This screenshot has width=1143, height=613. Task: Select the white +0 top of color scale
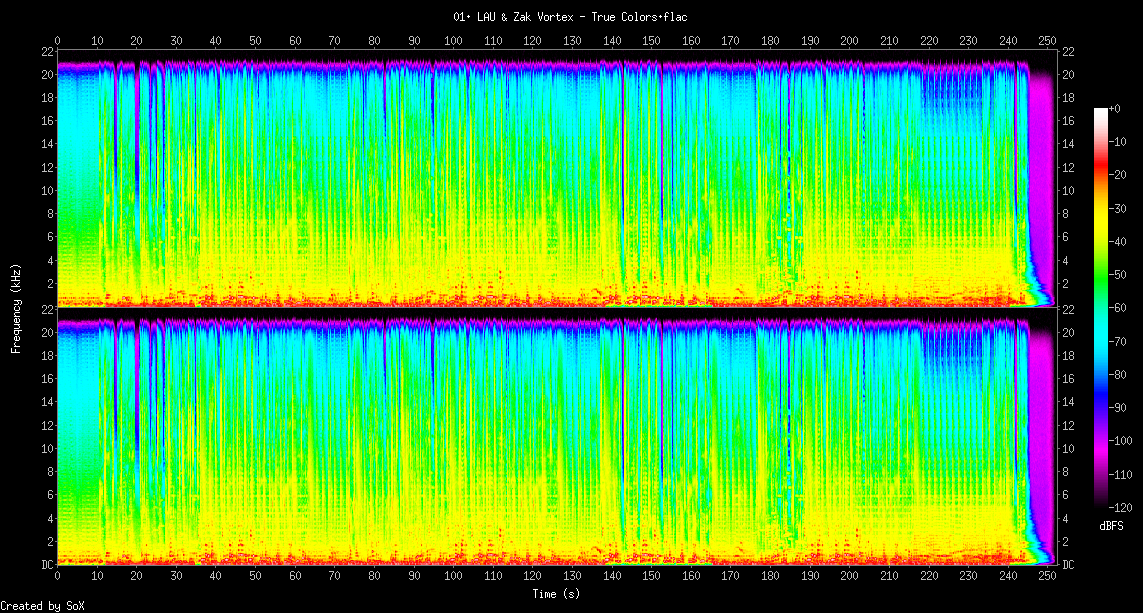click(1101, 111)
